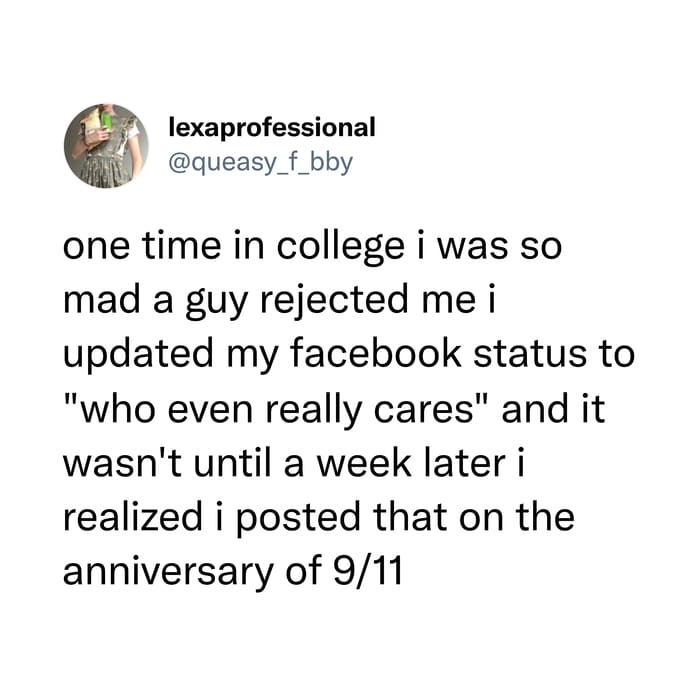Select the word "college" in the tweet
The width and height of the screenshot is (700, 700).
point(341,248)
